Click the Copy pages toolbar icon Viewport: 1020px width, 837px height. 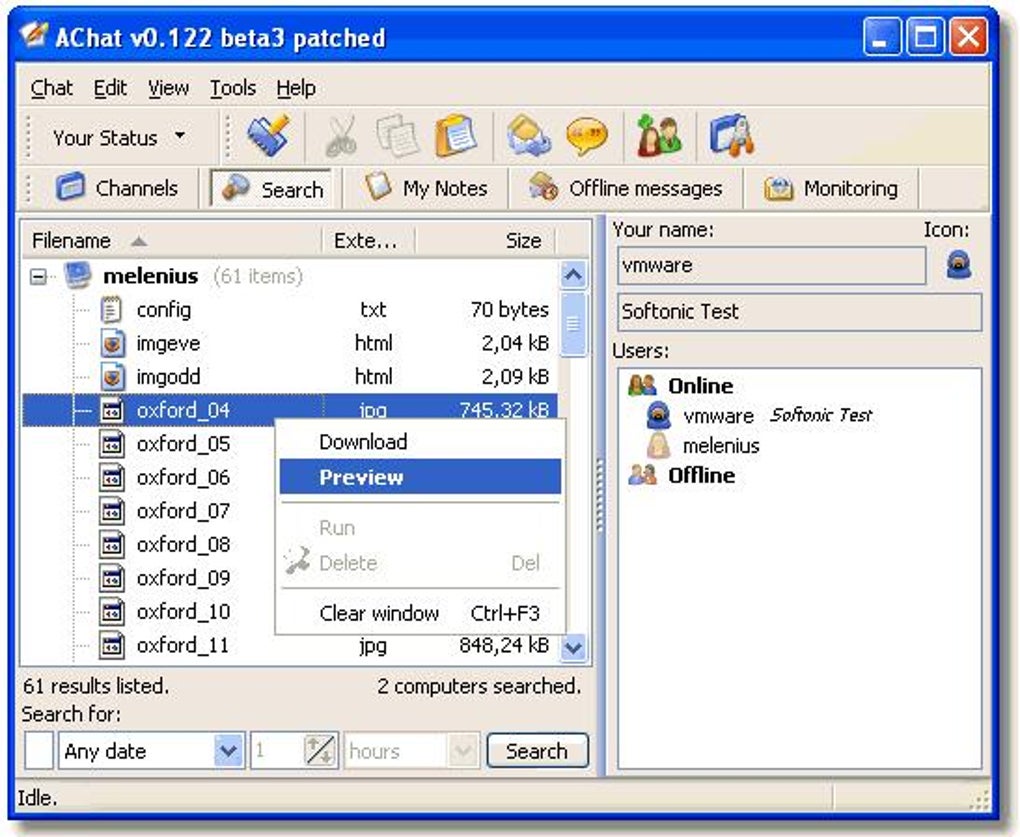tap(397, 136)
